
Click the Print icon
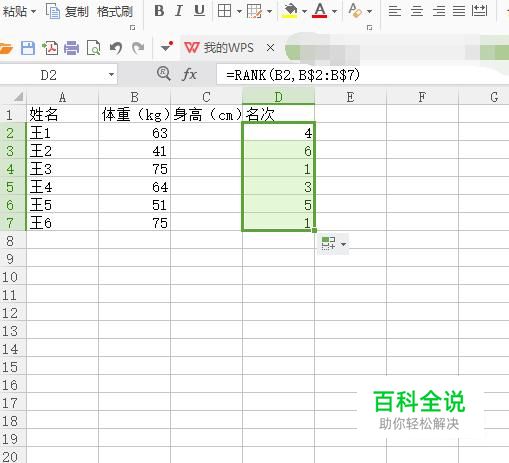pos(72,48)
